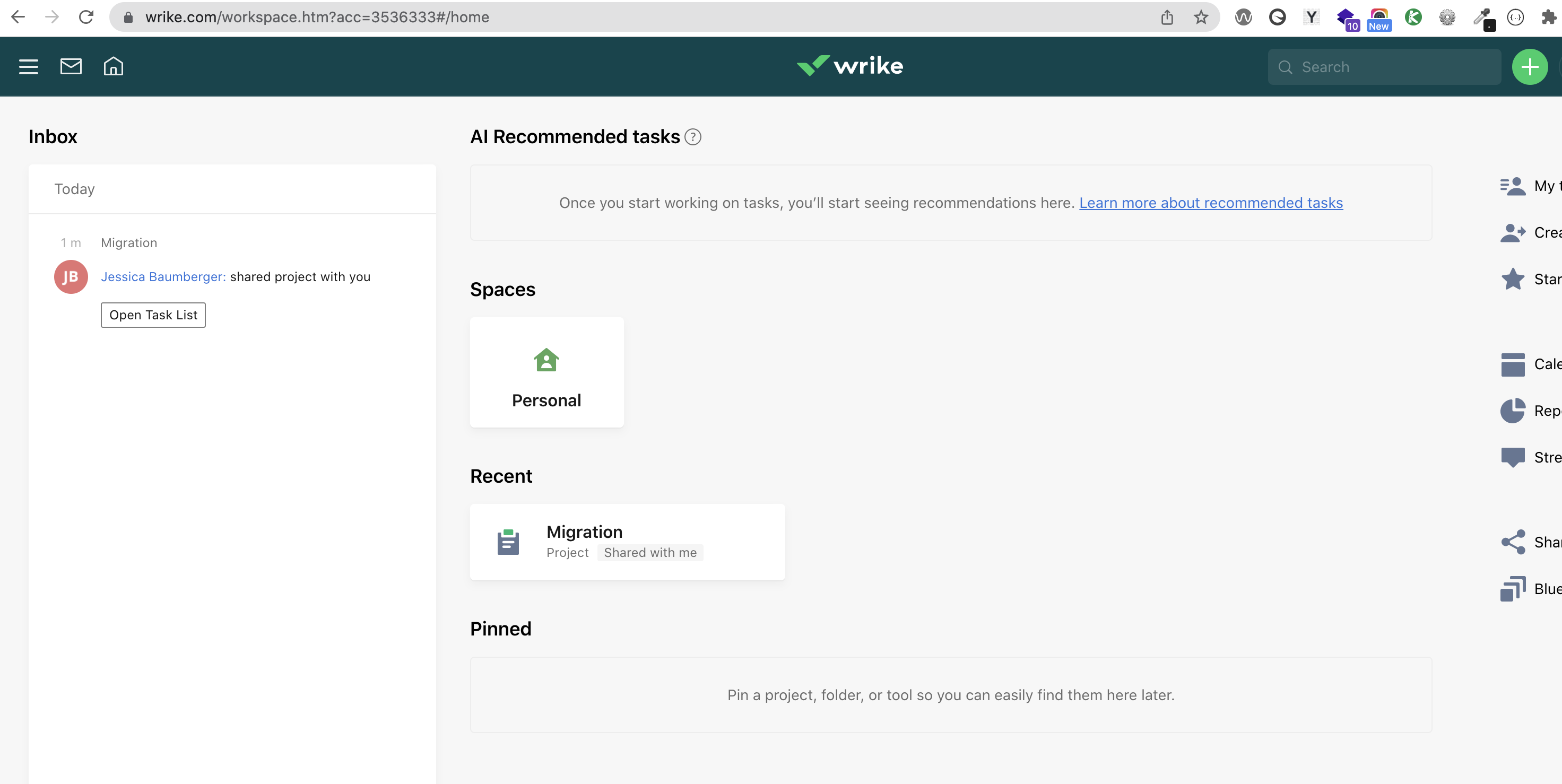Screen dimensions: 1562x784
Task: Bookmark page with star icon
Action: [x=1201, y=17]
